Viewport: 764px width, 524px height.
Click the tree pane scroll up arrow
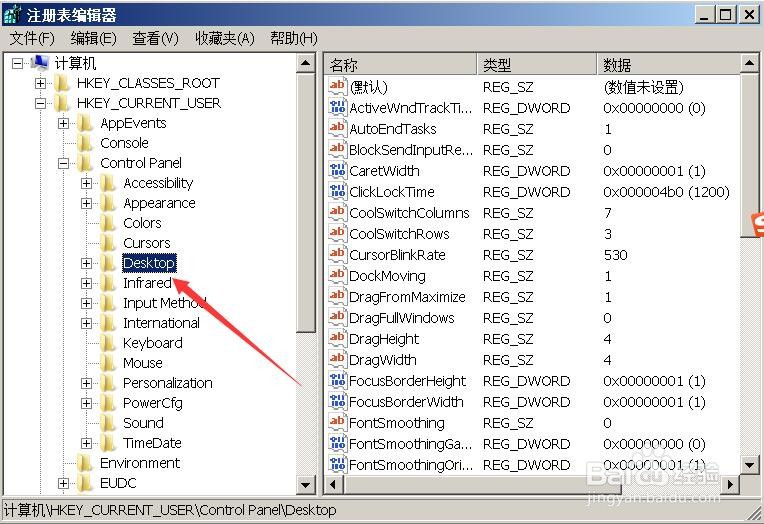(x=306, y=63)
